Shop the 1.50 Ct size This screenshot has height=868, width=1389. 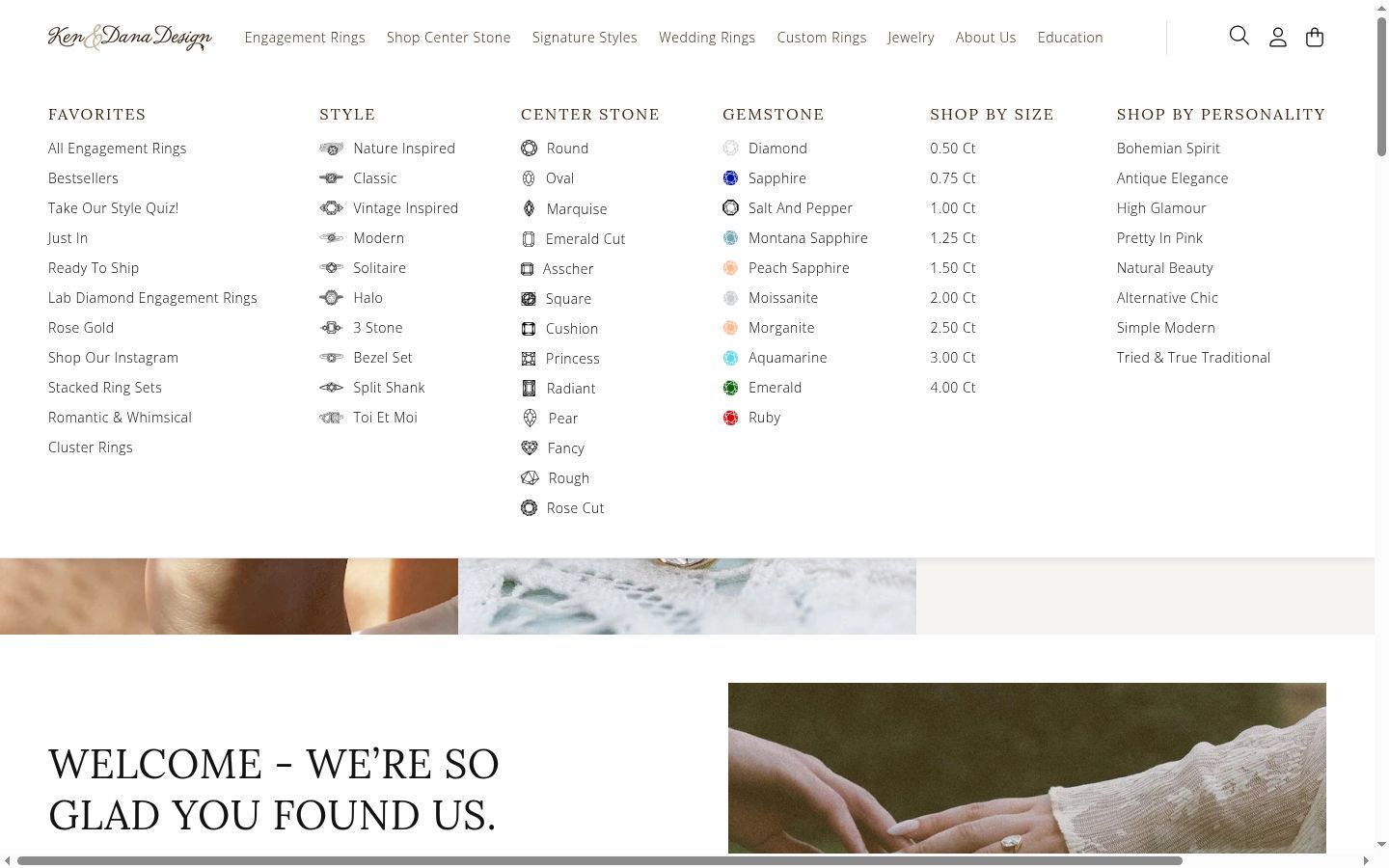(953, 268)
